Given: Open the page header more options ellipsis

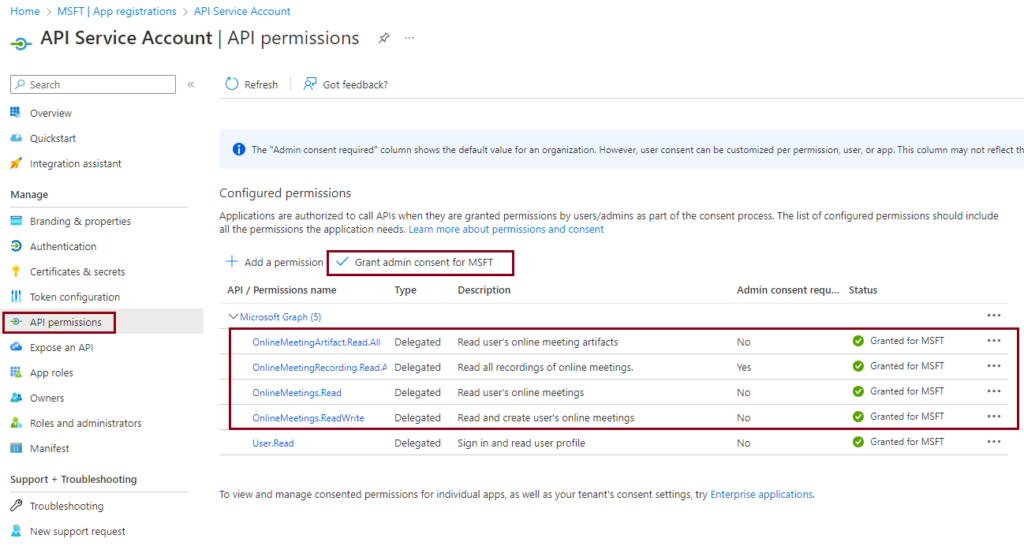Looking at the screenshot, I should (409, 39).
